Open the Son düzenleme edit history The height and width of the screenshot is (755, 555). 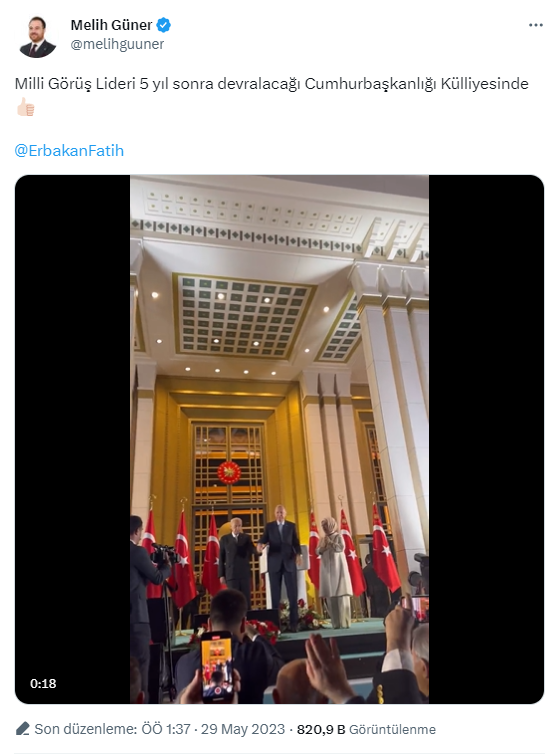pos(85,729)
